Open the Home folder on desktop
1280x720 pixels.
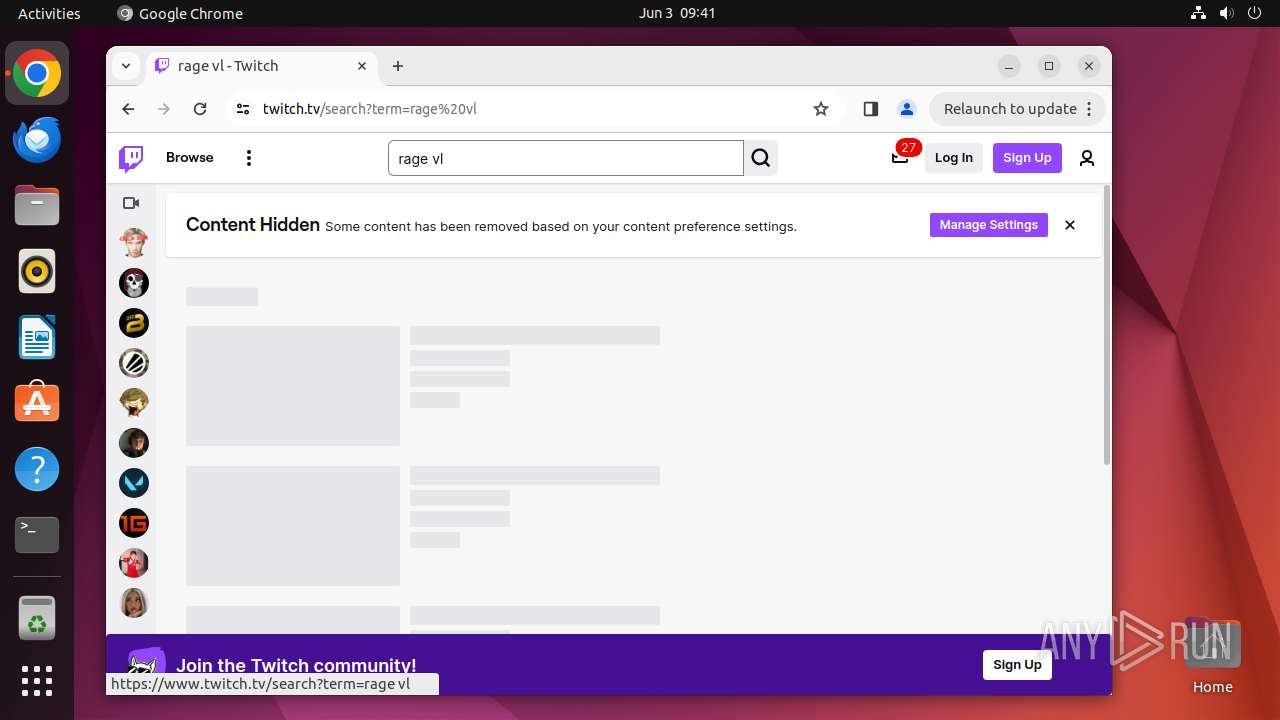(x=1212, y=656)
